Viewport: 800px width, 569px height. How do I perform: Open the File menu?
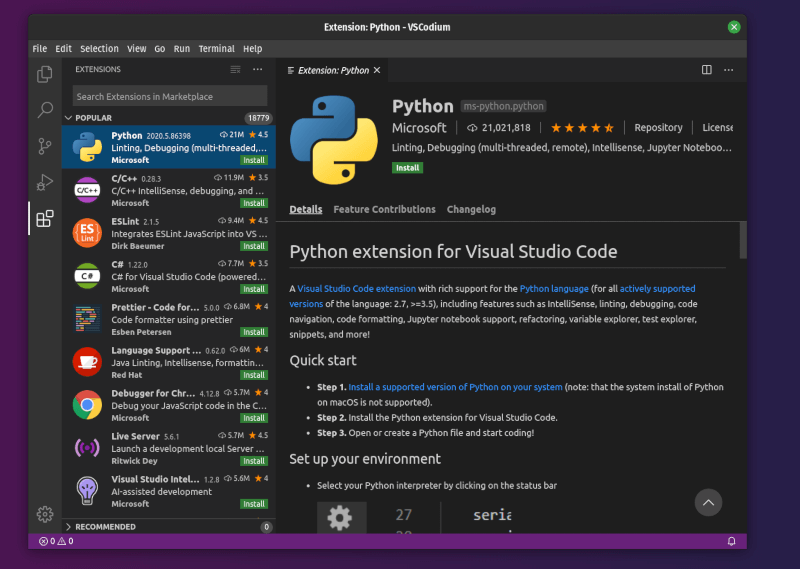point(40,48)
